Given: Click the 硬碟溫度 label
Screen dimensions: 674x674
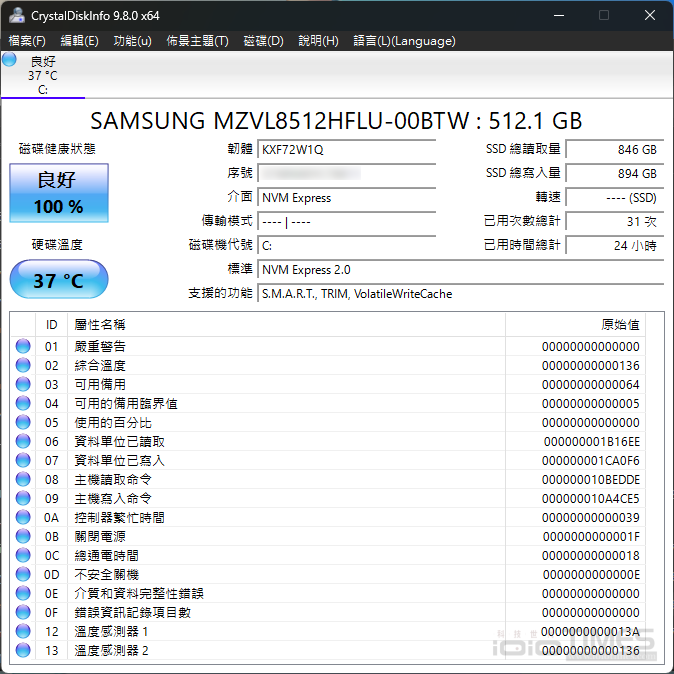Looking at the screenshot, I should coord(57,245).
